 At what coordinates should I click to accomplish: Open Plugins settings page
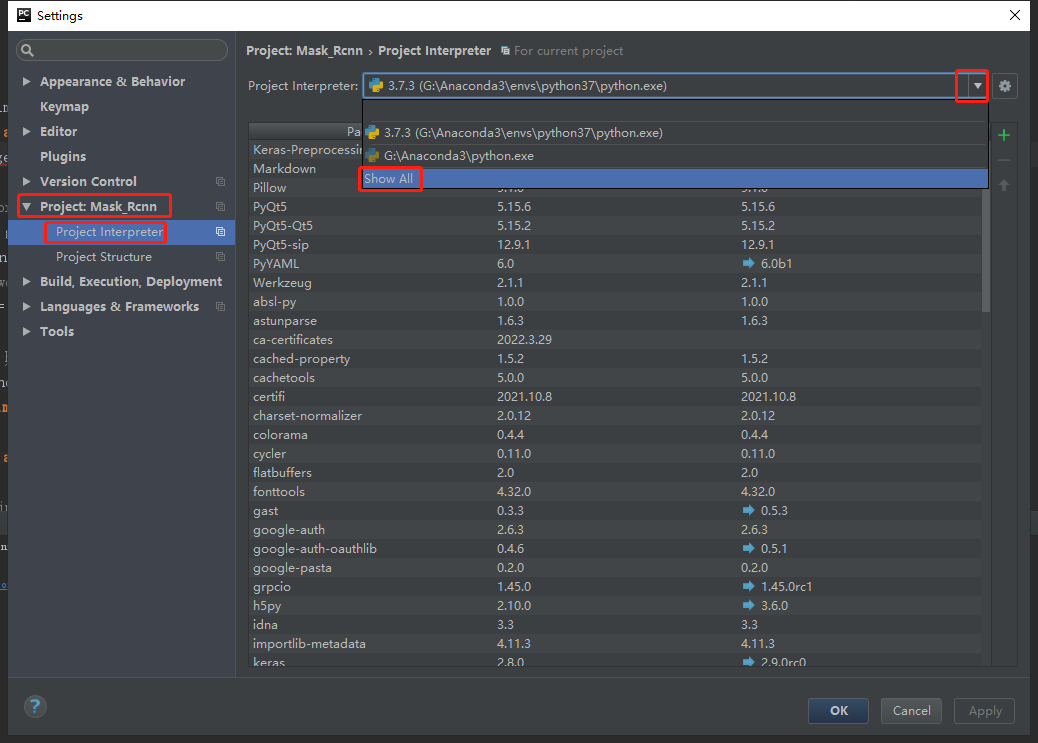coord(63,156)
